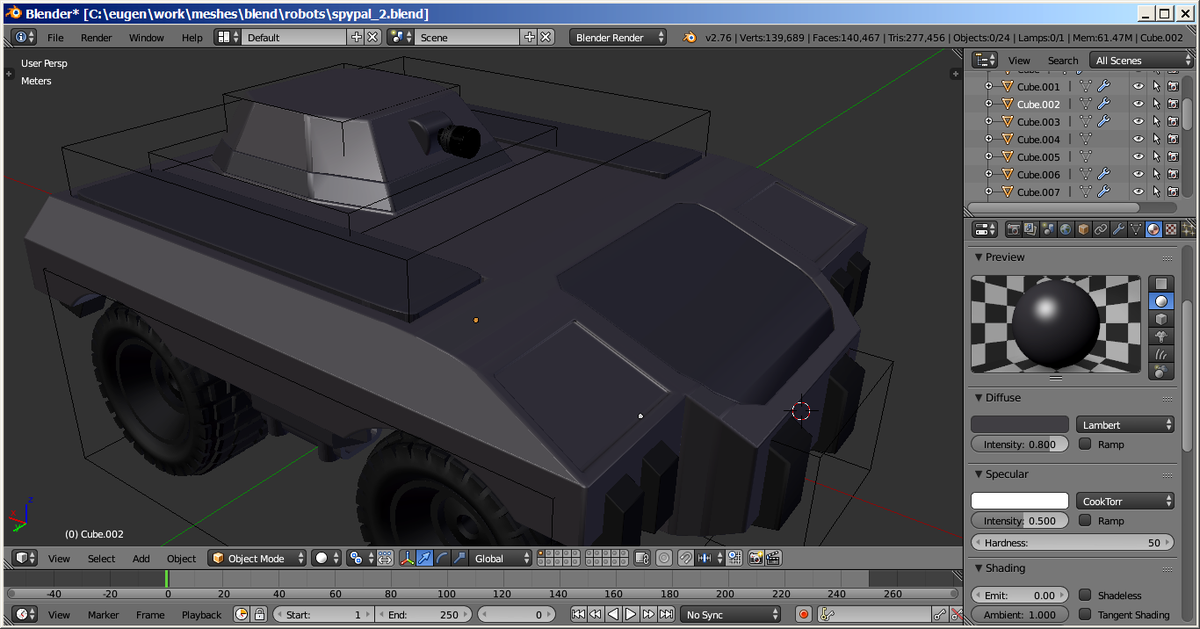The width and height of the screenshot is (1200, 629).
Task: Open the Modifiers wrench tab icon
Action: click(1119, 229)
